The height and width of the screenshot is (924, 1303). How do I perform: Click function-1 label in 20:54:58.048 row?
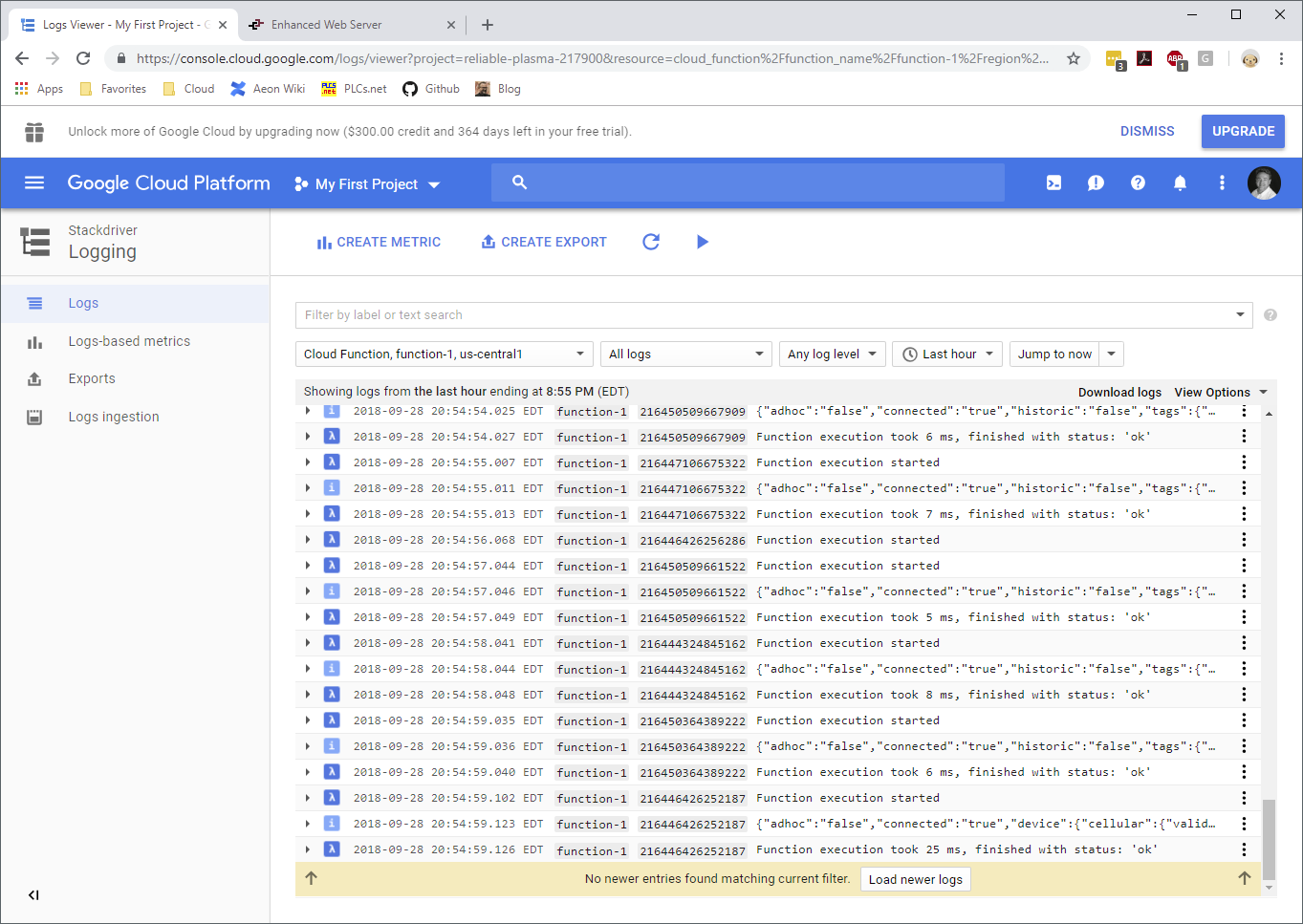pyautogui.click(x=592, y=695)
